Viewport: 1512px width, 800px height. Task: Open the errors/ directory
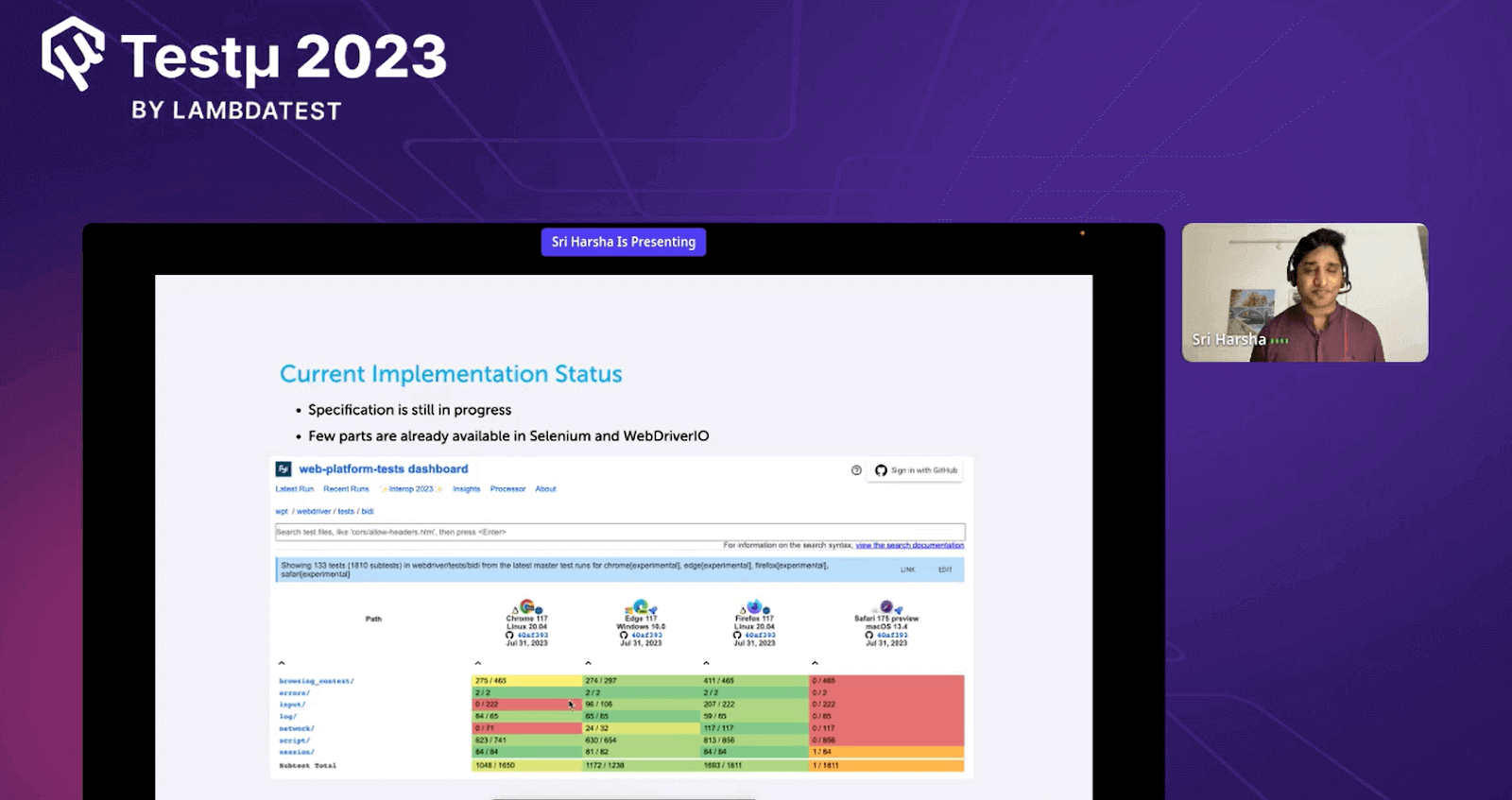[x=295, y=693]
